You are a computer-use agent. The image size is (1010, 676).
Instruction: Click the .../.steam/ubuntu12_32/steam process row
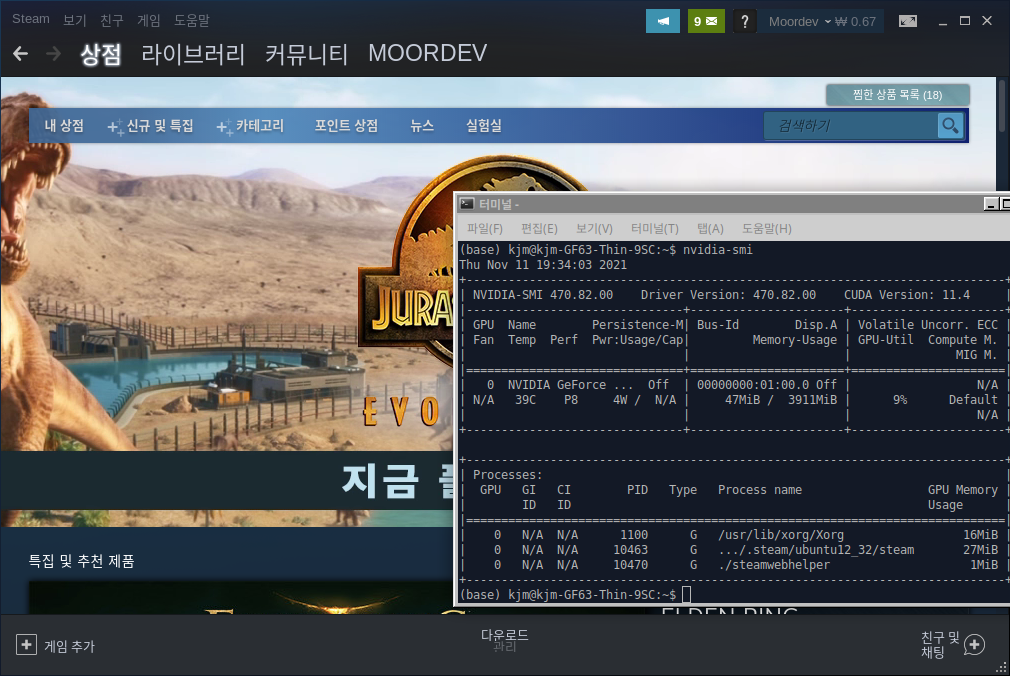[x=730, y=550]
